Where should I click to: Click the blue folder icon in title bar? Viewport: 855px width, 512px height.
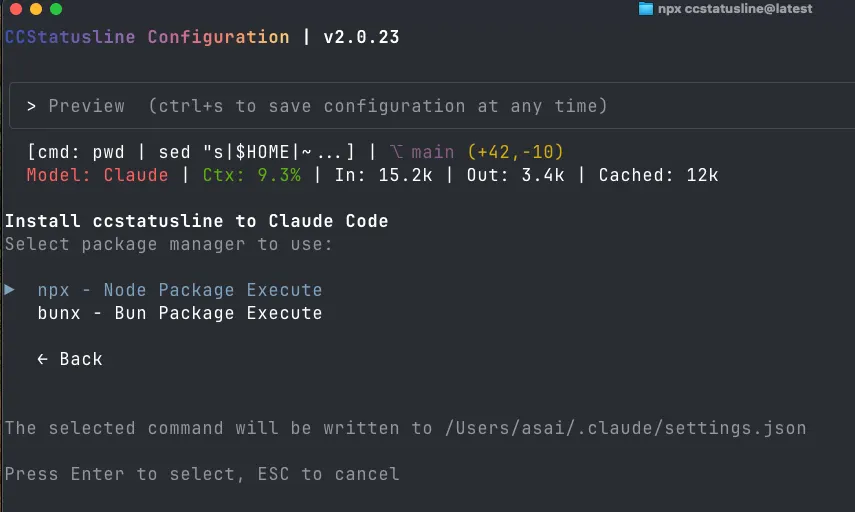[x=646, y=9]
